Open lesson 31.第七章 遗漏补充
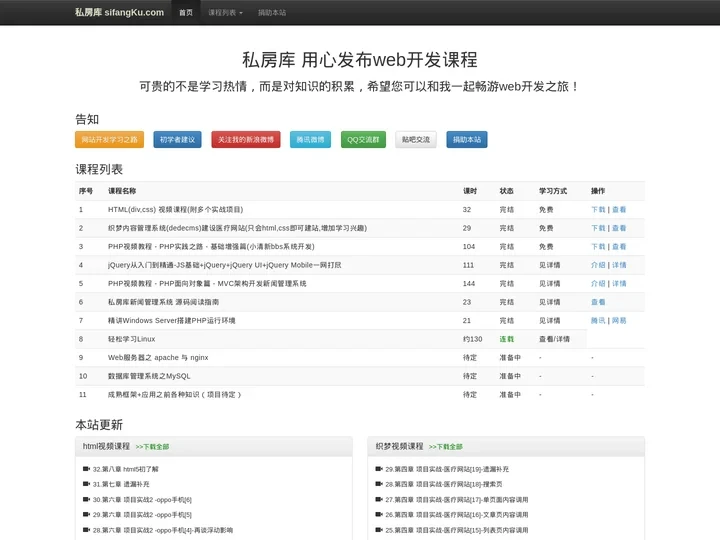This screenshot has width=720, height=540. (x=121, y=484)
